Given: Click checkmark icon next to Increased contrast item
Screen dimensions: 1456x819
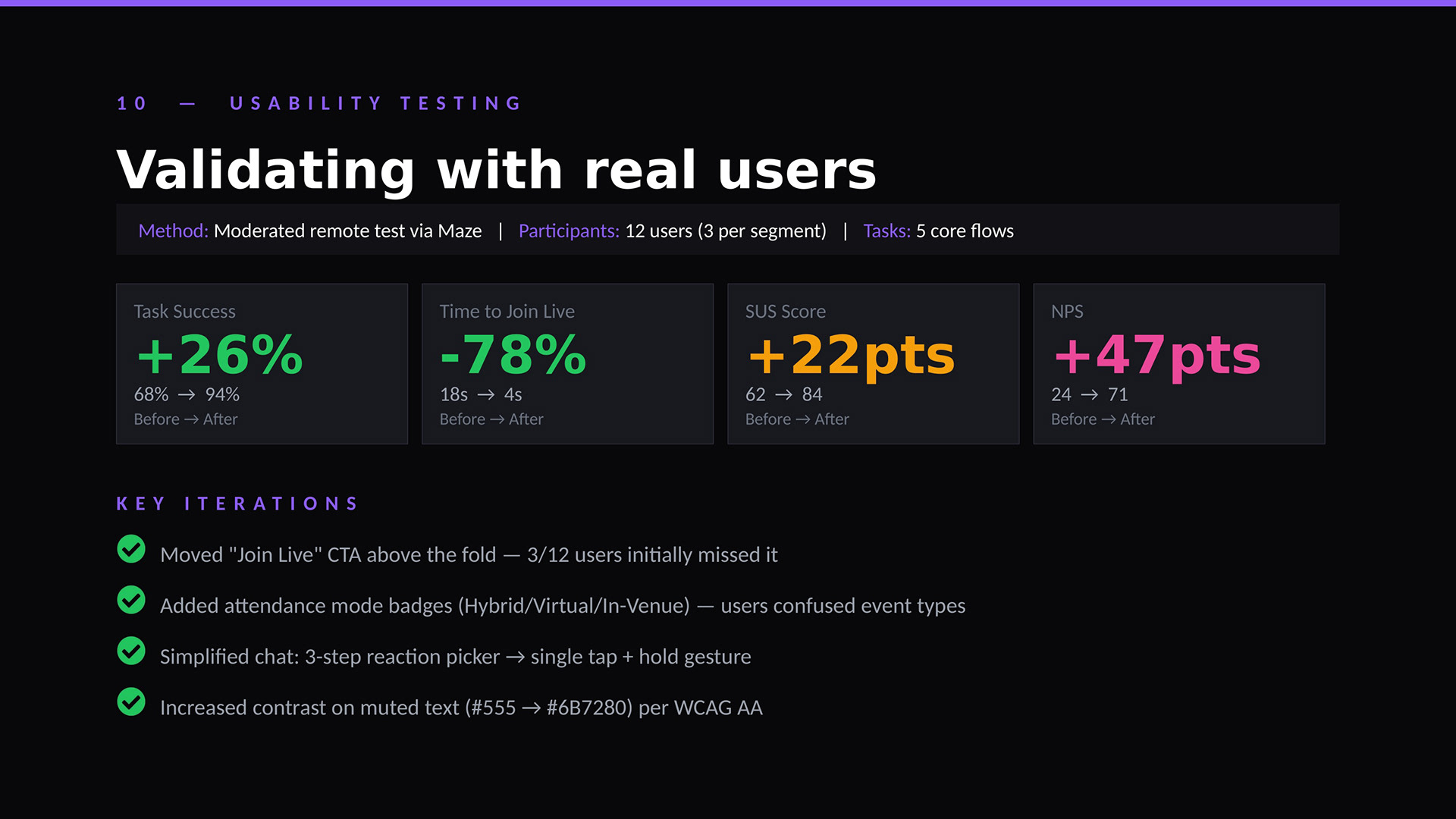Looking at the screenshot, I should pyautogui.click(x=131, y=702).
